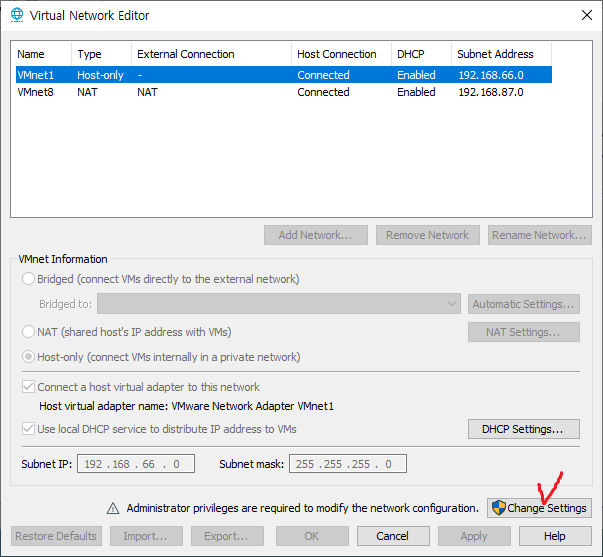Select the VMnet8 network row
The height and width of the screenshot is (557, 603).
(284, 92)
